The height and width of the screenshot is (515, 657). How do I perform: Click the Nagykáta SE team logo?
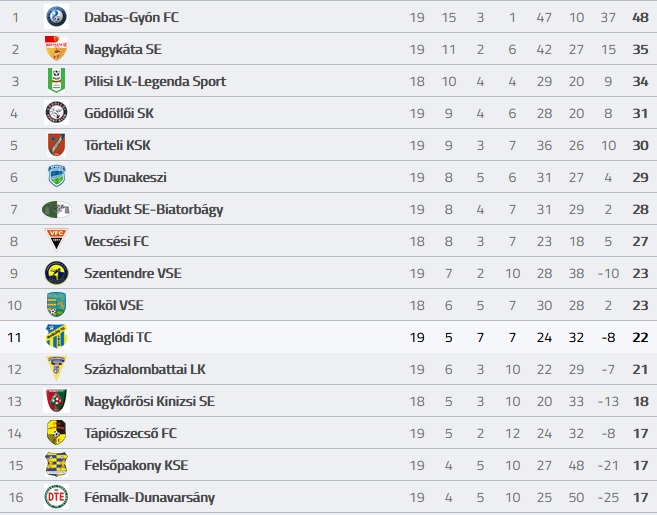tap(56, 49)
